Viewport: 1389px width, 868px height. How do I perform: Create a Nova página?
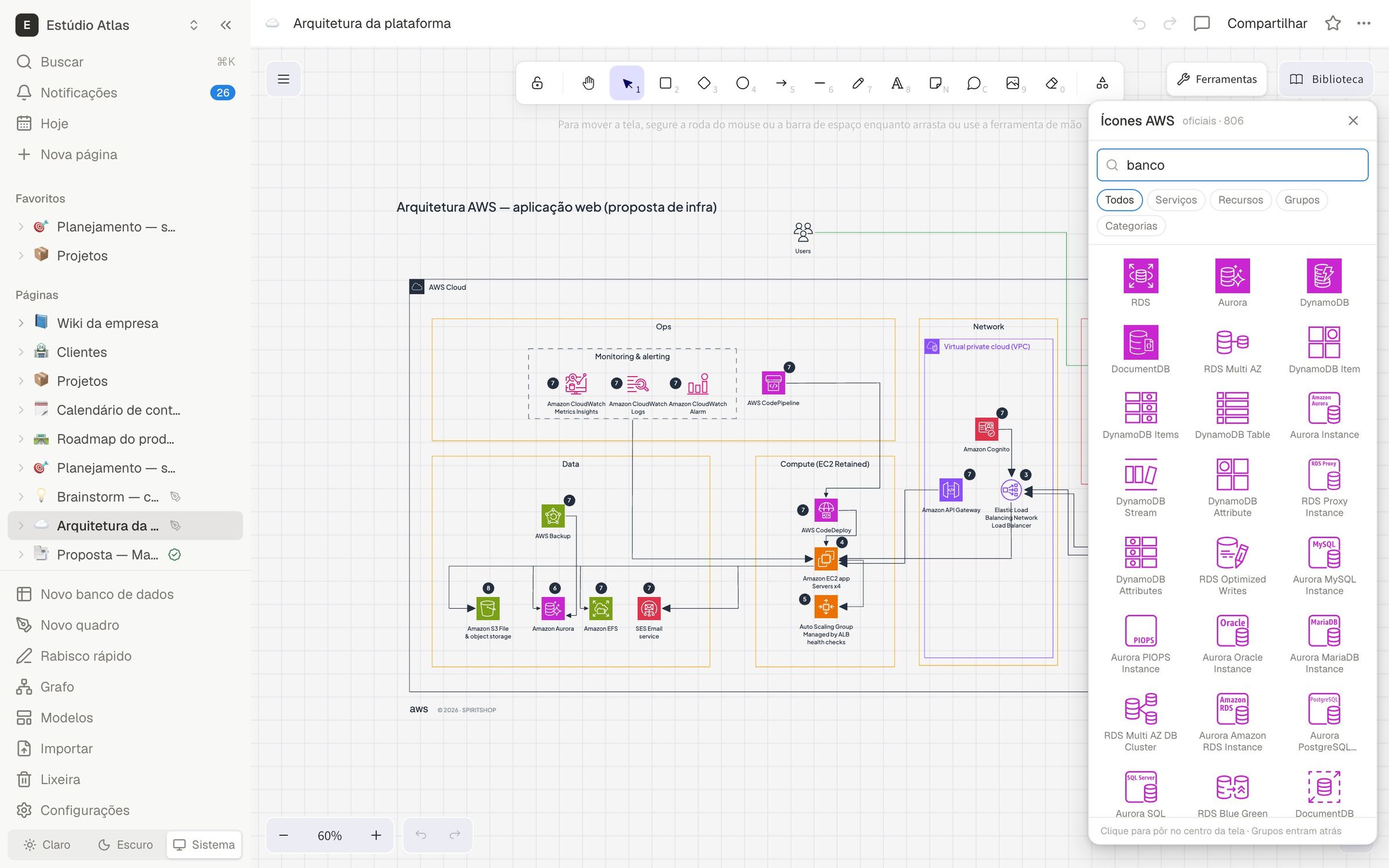tap(125, 155)
